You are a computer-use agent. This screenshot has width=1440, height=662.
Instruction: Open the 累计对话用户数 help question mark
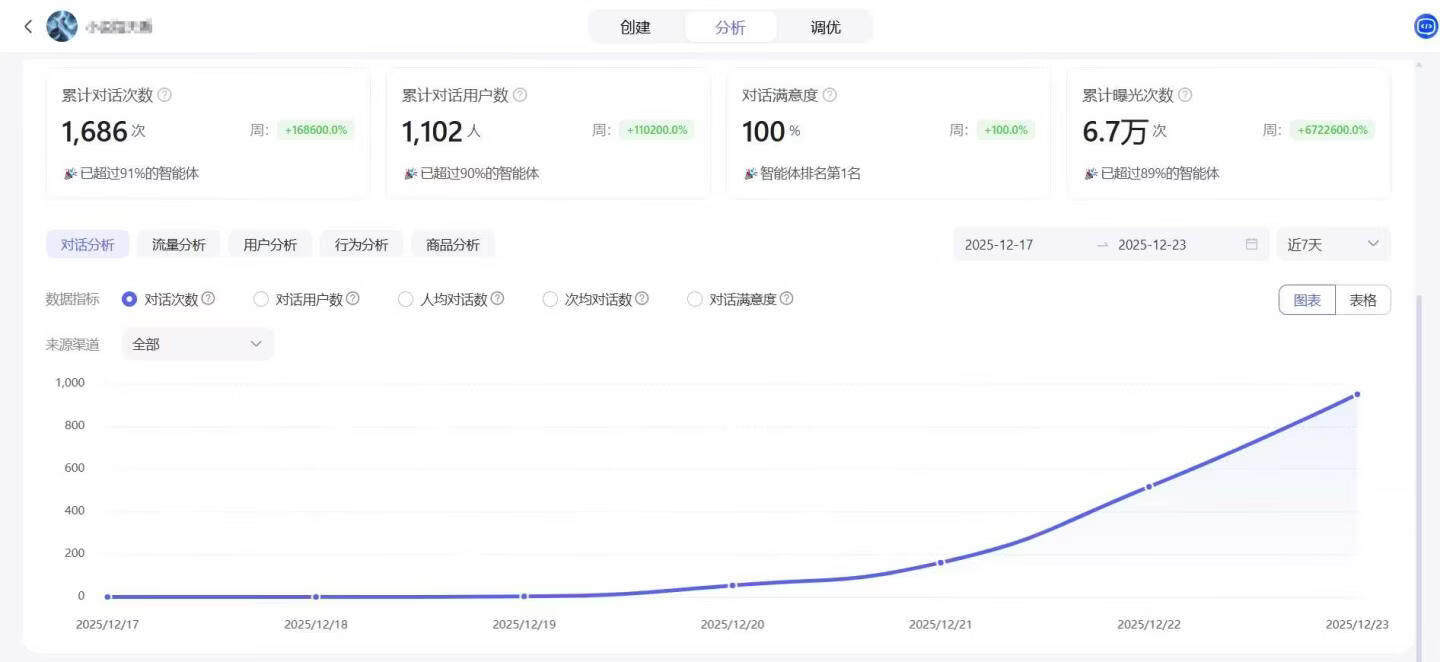point(518,94)
